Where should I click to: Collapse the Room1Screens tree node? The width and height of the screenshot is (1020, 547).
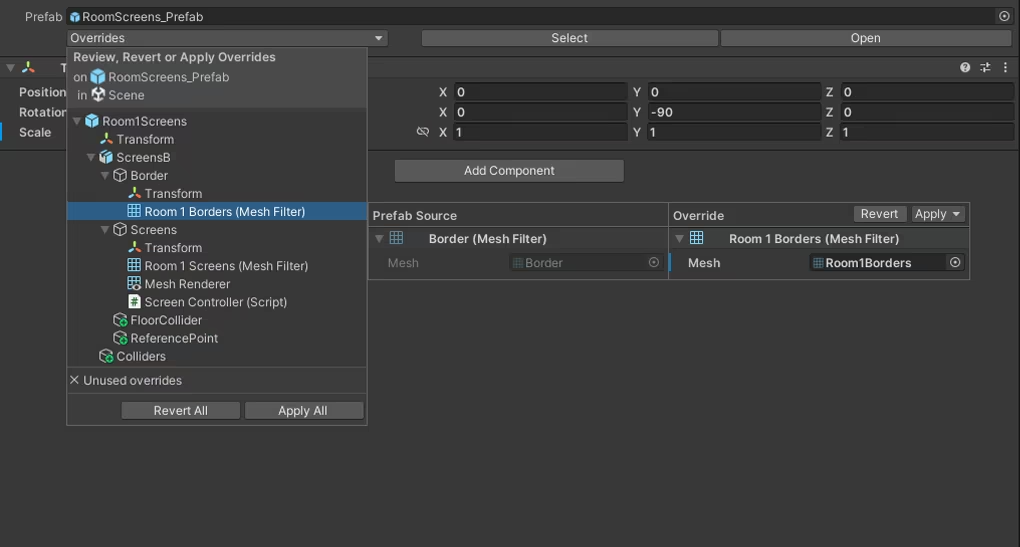(x=77, y=121)
